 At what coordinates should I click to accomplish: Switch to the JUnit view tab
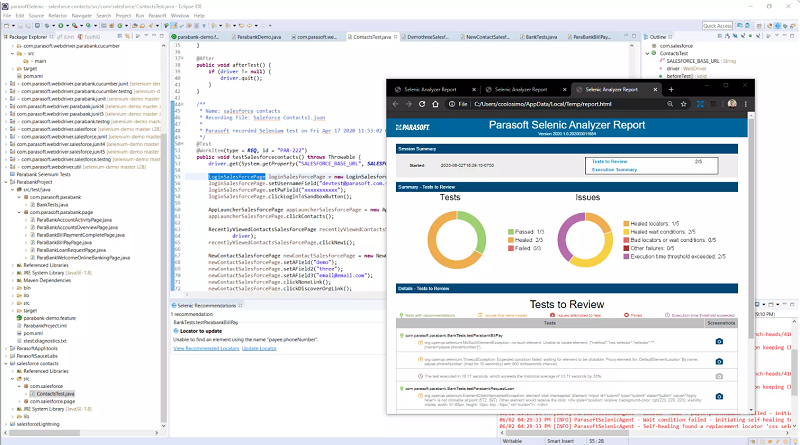tap(66, 37)
